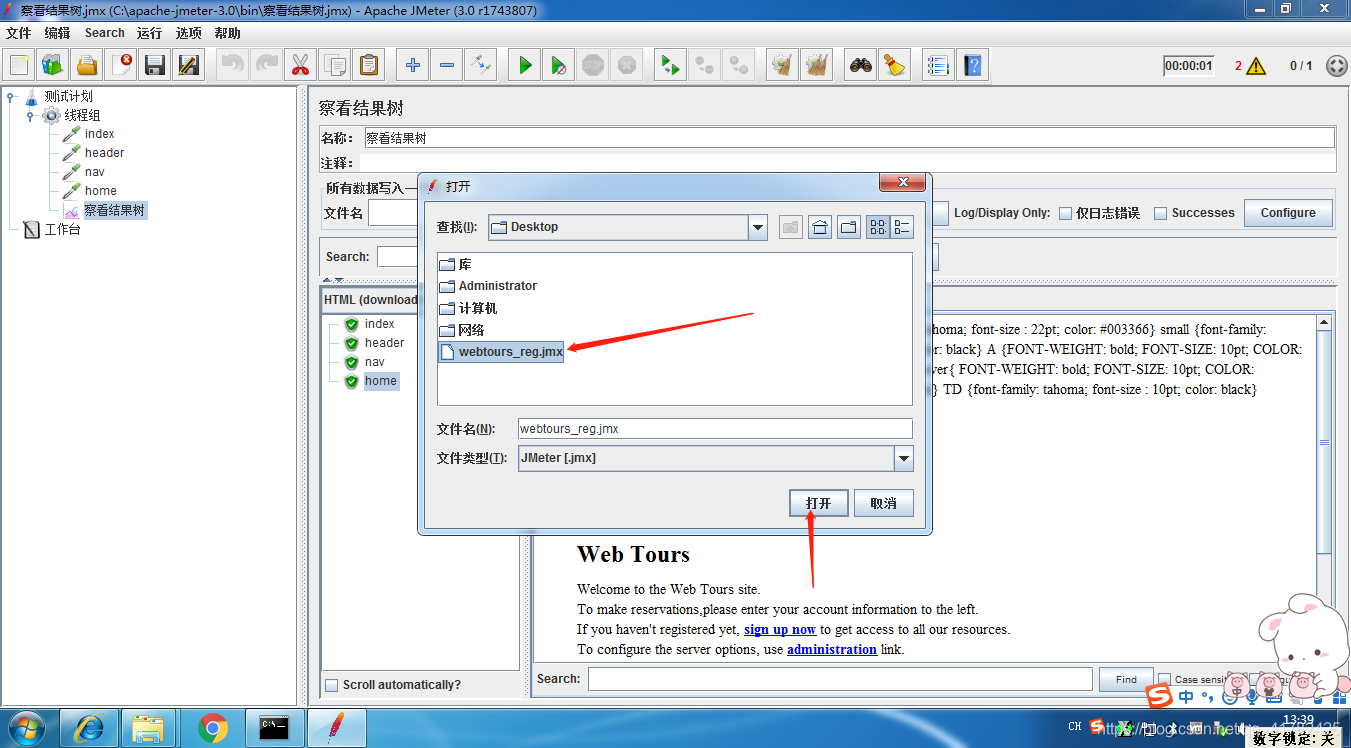Click the Save floppy disk toolbar icon
1351x748 pixels.
click(155, 66)
